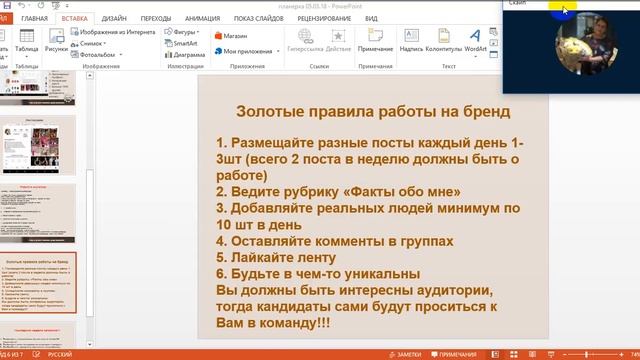Open the ПЕРЕХОДЫ tab
Image resolution: width=640 pixels, height=360 pixels.
[156, 18]
